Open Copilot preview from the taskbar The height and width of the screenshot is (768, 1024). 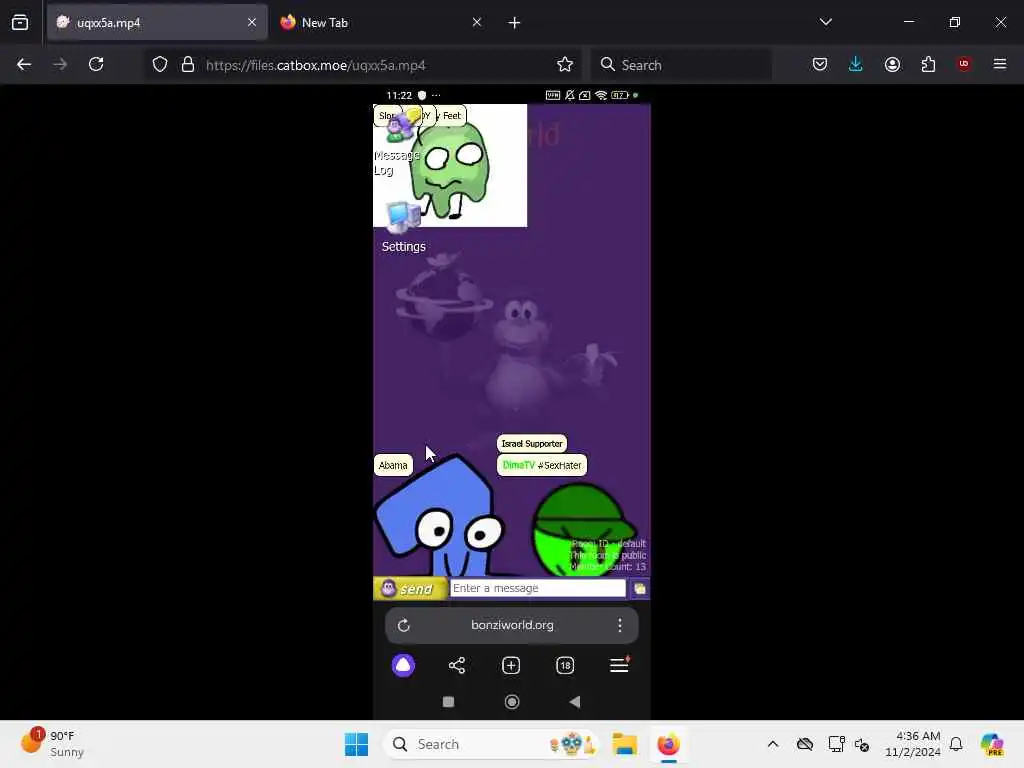992,744
